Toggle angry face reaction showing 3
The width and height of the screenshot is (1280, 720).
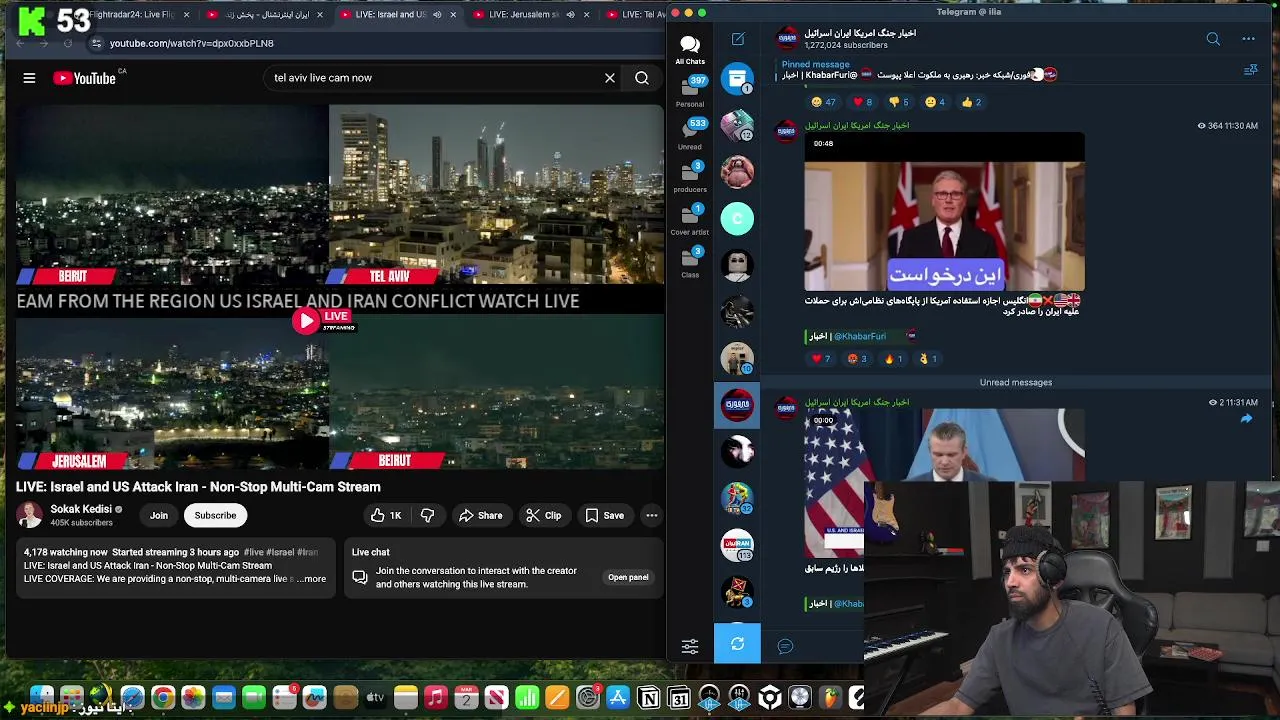857,359
